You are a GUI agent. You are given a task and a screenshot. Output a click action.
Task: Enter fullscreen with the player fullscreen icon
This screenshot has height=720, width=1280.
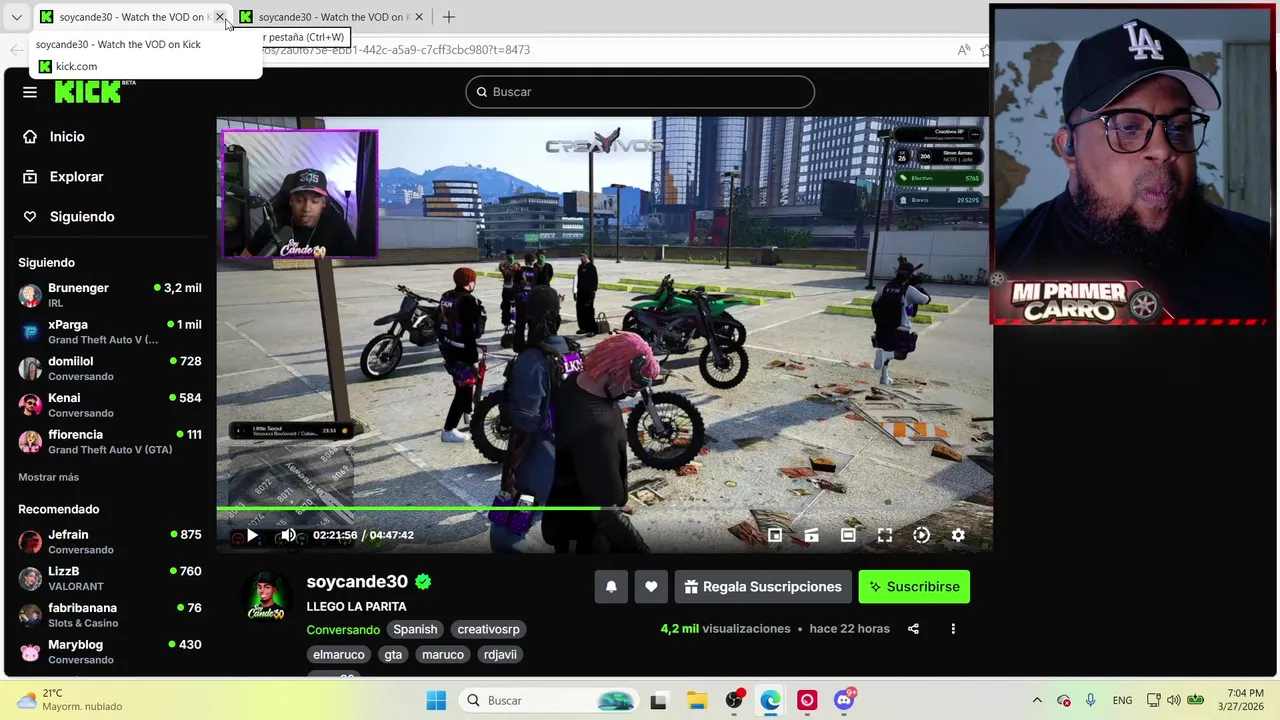click(885, 536)
